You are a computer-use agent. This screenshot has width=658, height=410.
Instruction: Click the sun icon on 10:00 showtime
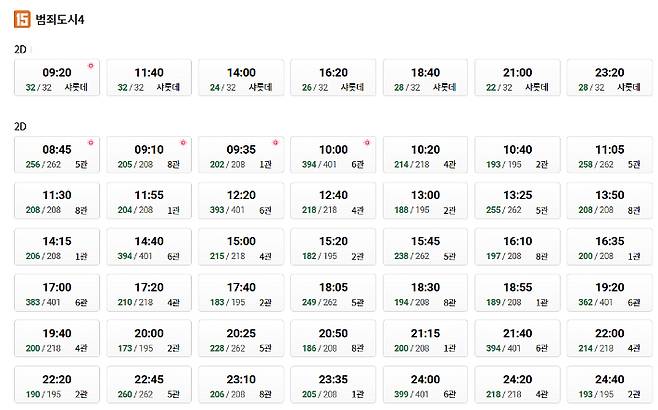pos(367,143)
